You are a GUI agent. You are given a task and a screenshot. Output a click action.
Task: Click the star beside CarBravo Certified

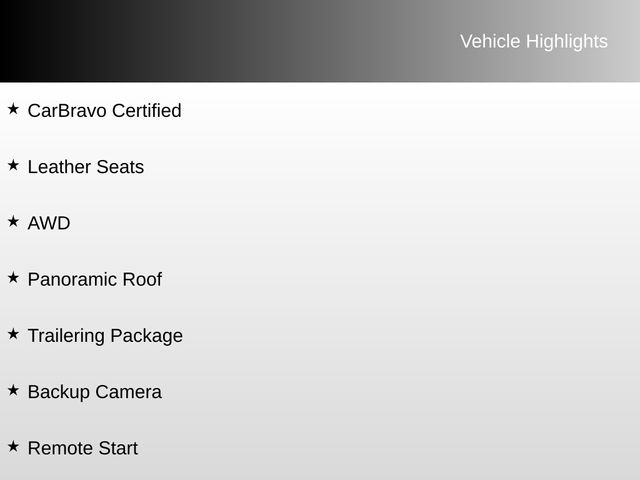[13, 109]
